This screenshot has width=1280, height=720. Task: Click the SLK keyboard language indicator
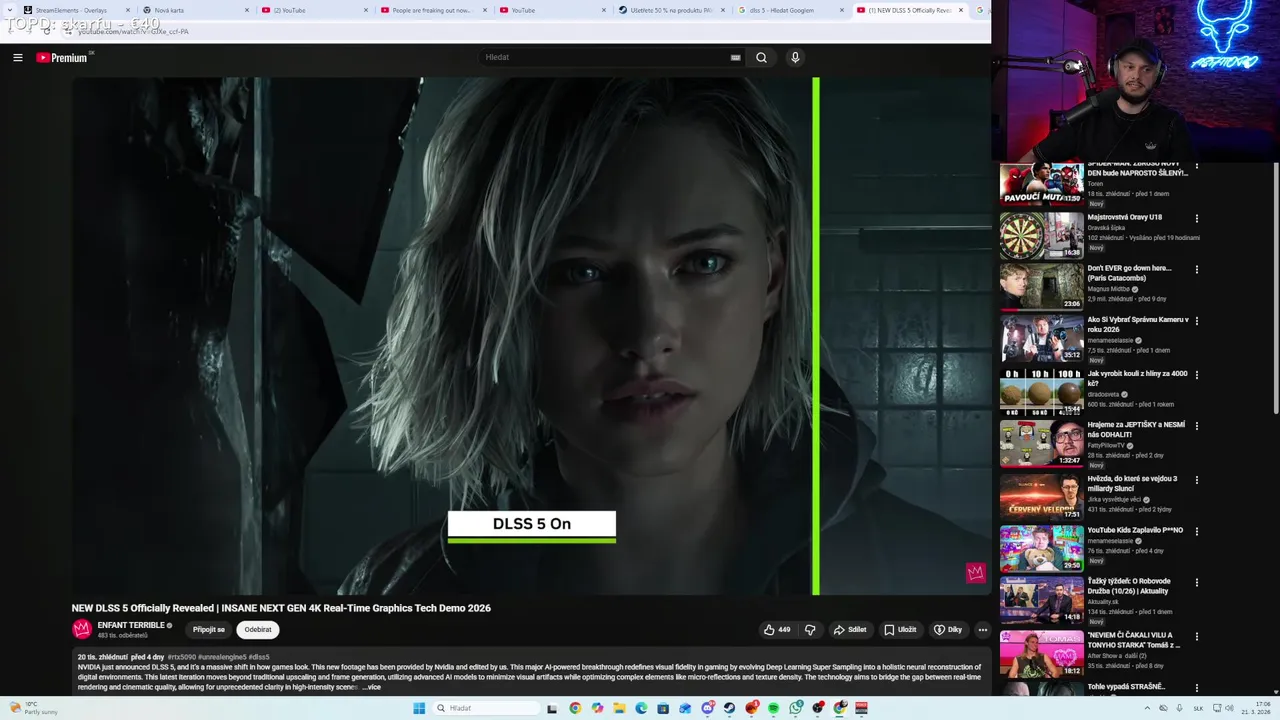(1198, 708)
